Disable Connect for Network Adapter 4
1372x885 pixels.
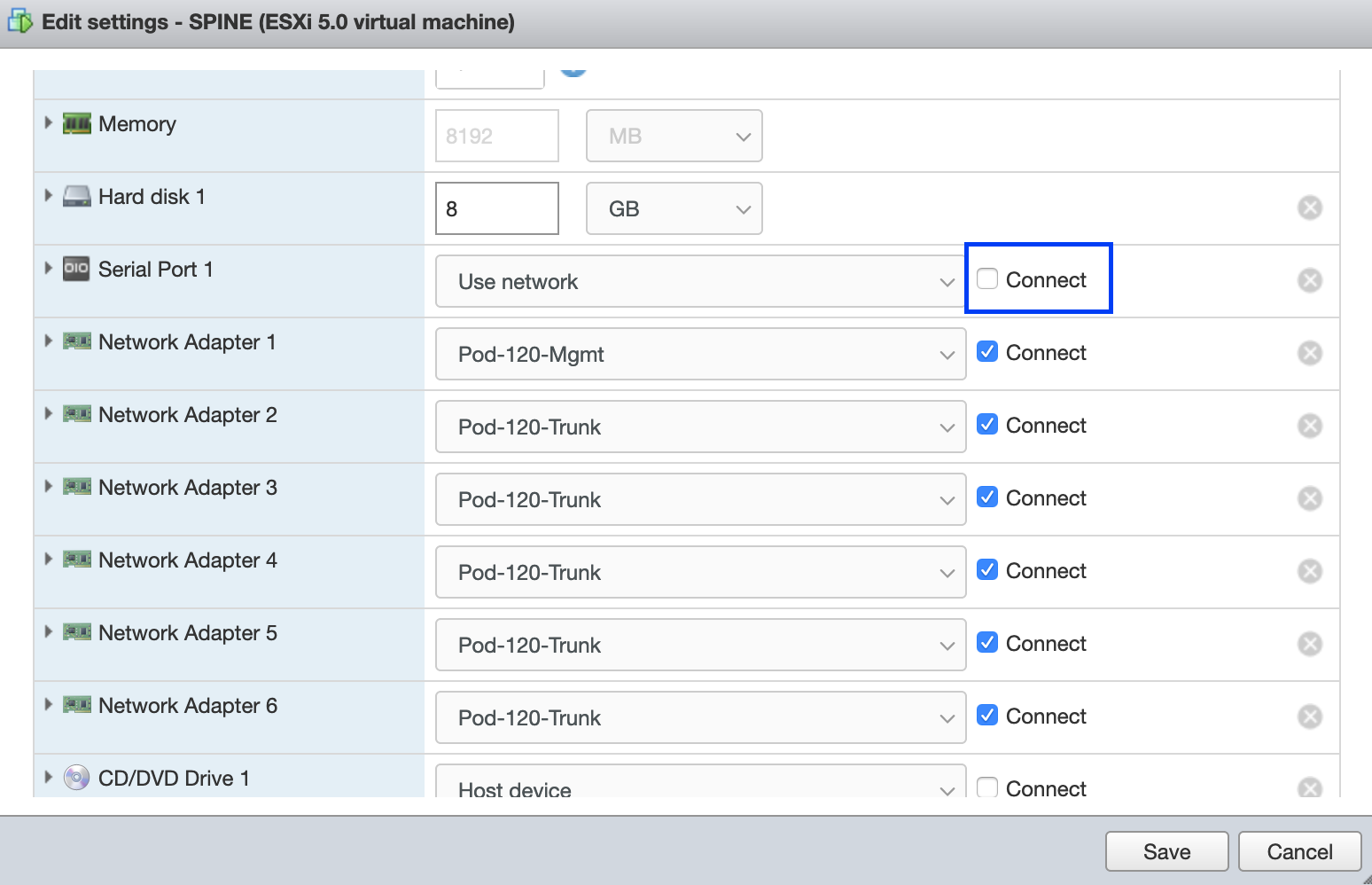(987, 570)
